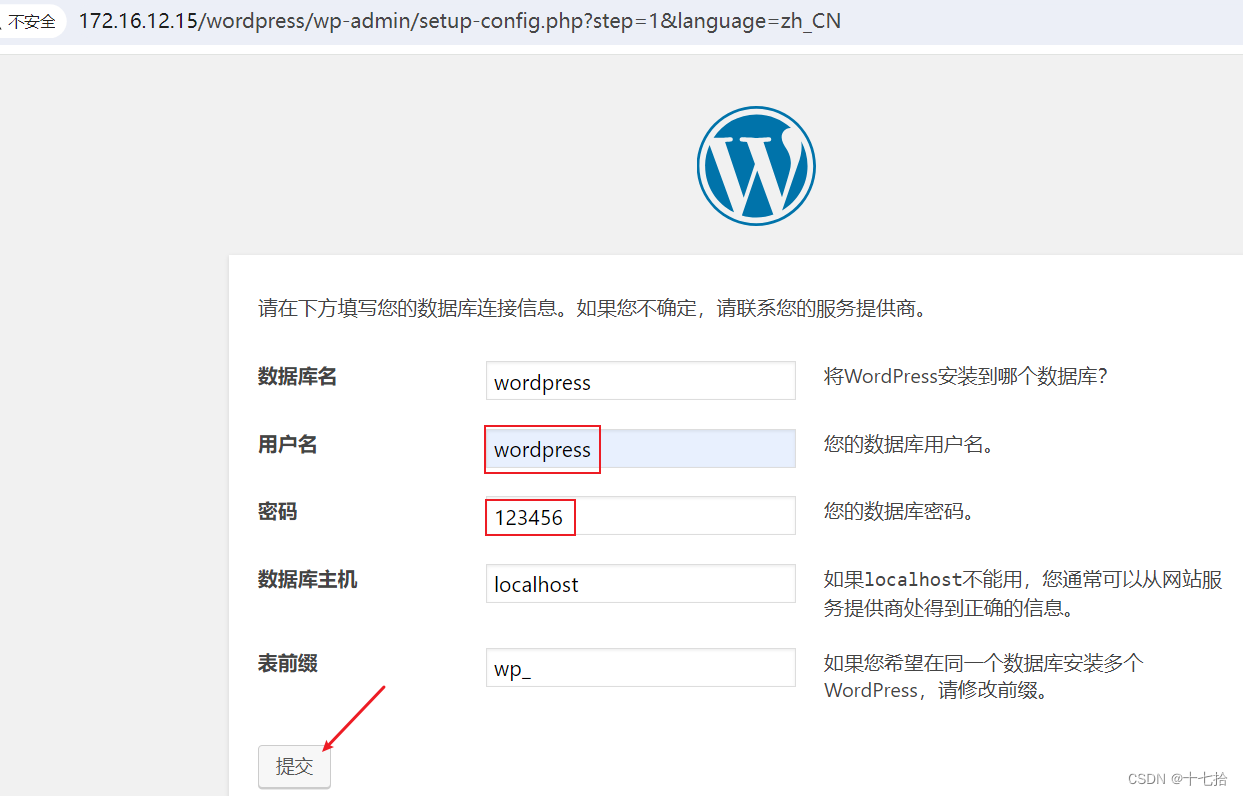
Task: Focus the 密码 input field
Action: 640,516
